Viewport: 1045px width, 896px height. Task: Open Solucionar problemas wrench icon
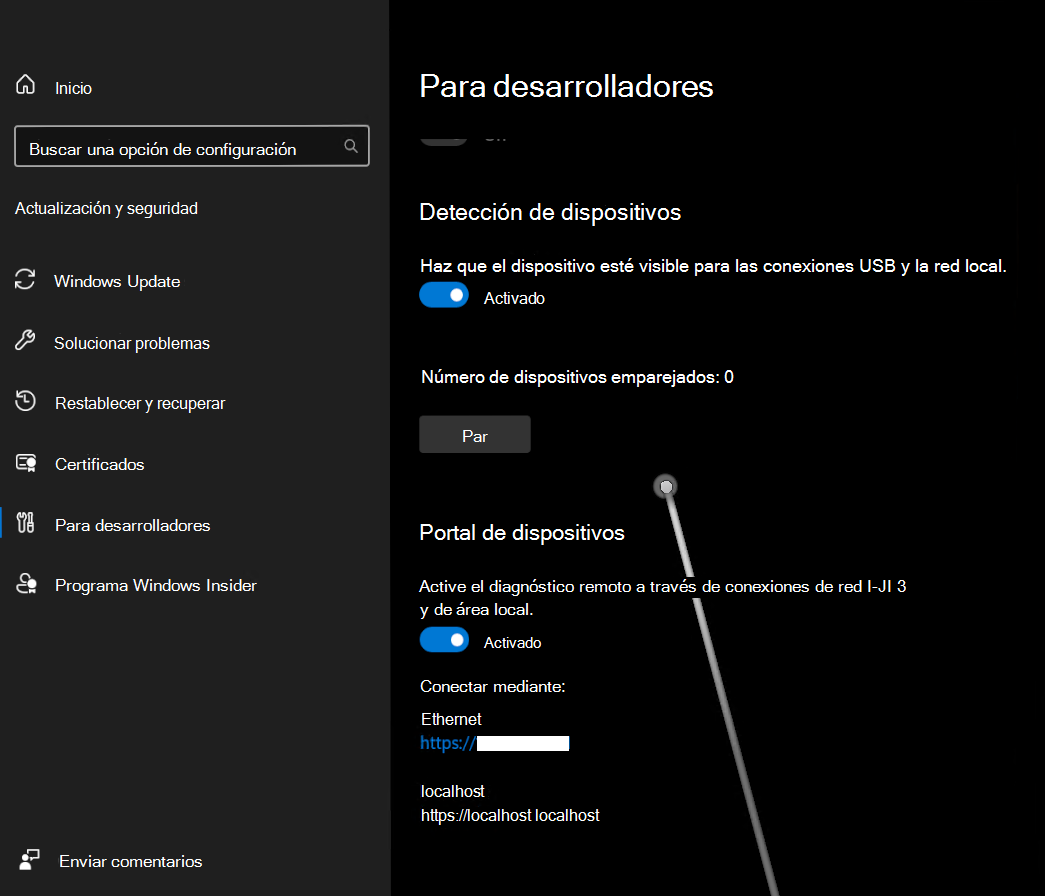pyautogui.click(x=24, y=342)
